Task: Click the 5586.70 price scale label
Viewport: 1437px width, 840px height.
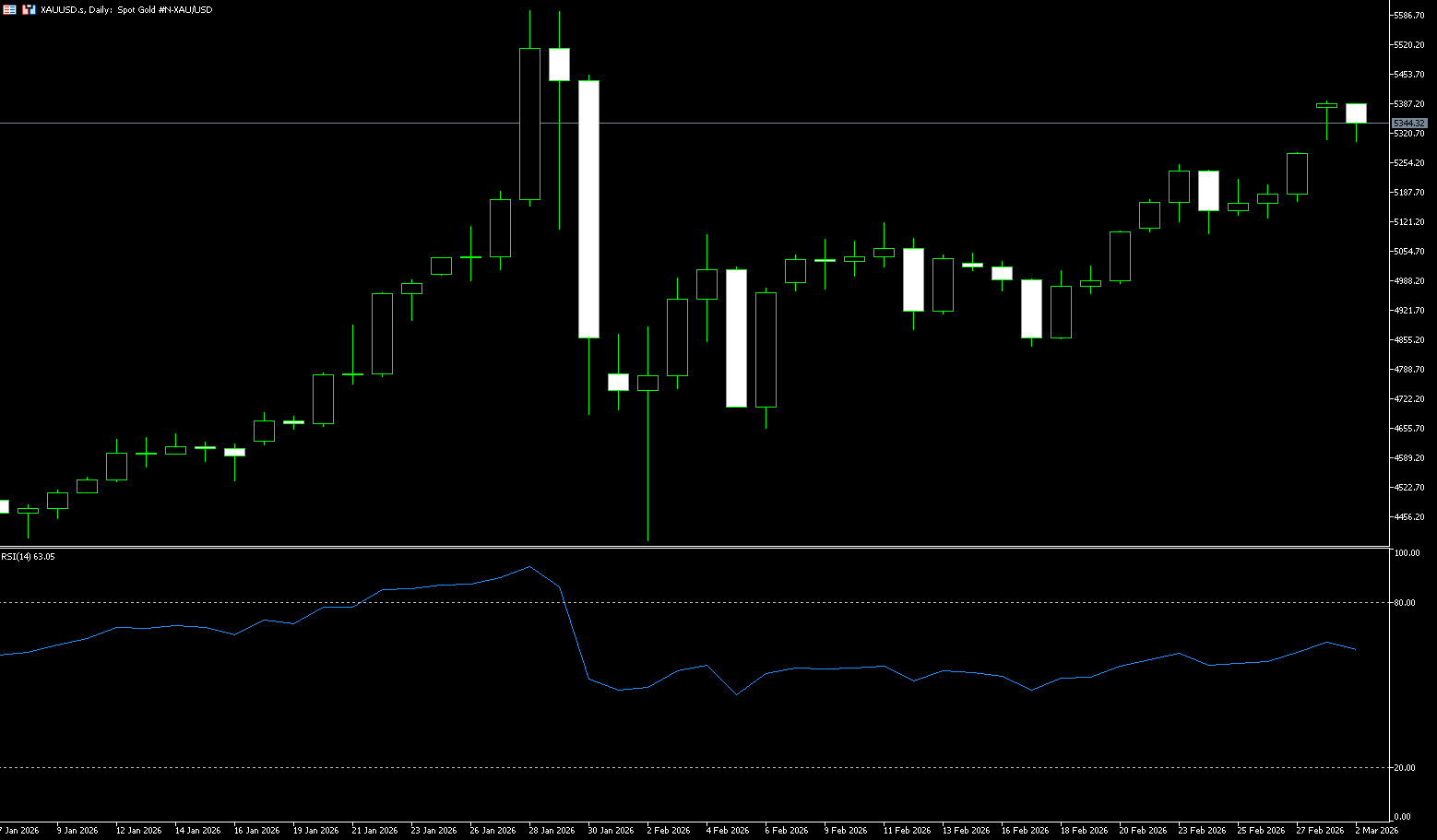Action: pos(1409,16)
